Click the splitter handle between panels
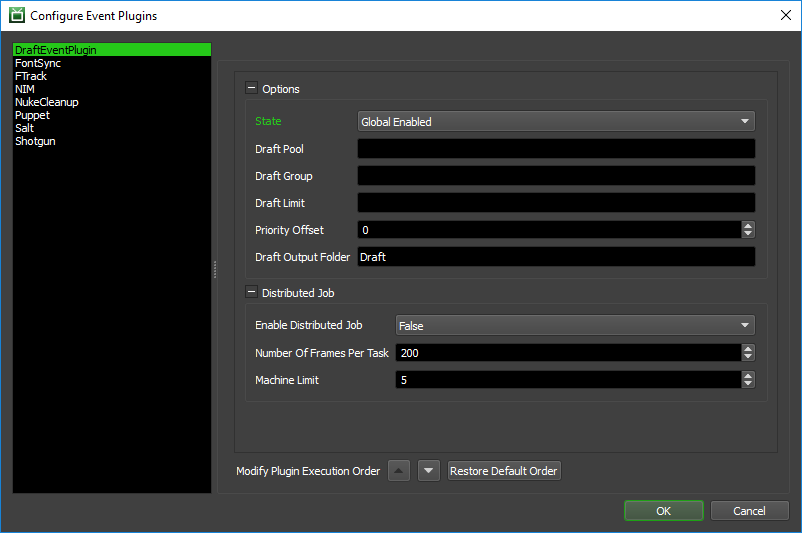Image resolution: width=802 pixels, height=533 pixels. coord(215,270)
